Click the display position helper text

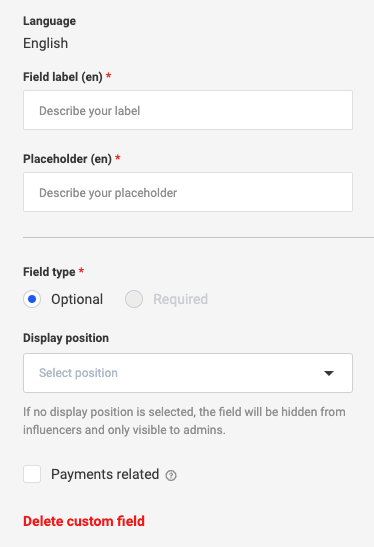pyautogui.click(x=184, y=421)
